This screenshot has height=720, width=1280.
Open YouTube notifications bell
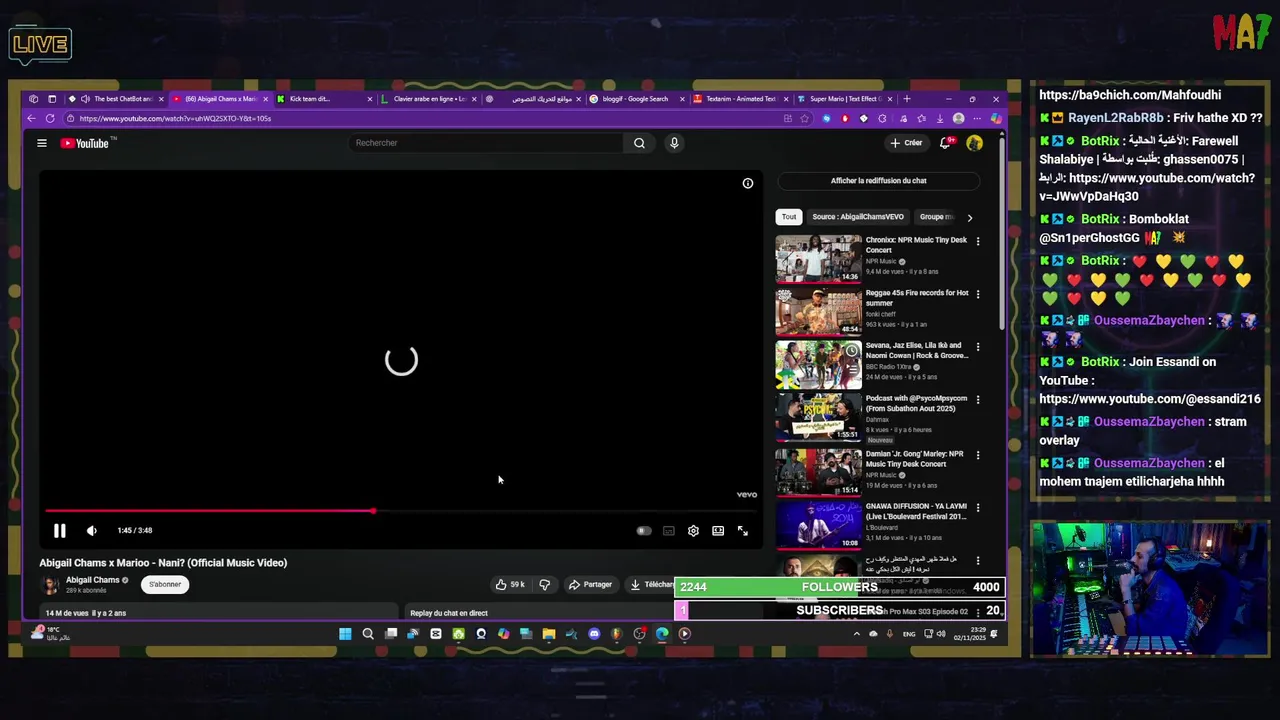945,143
